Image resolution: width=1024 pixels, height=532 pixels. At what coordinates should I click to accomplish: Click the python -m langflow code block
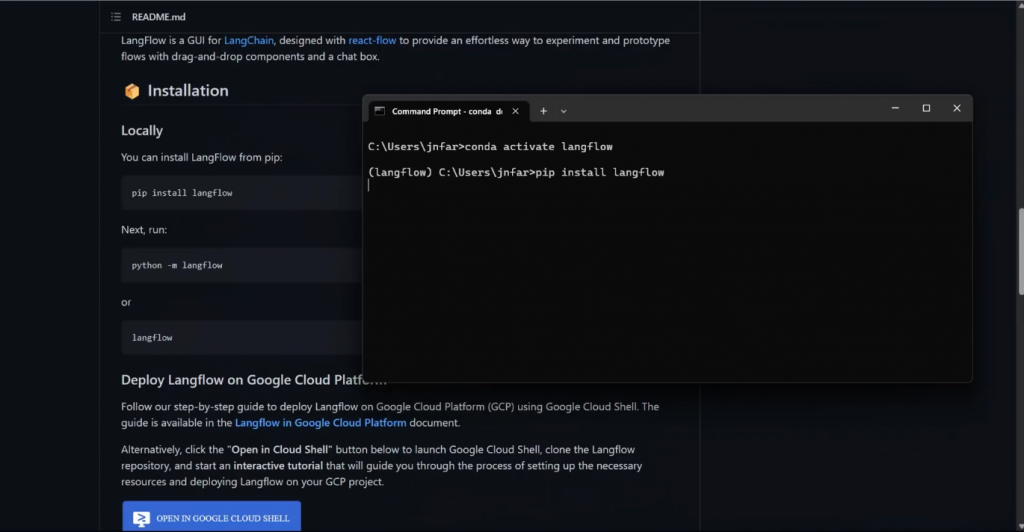point(240,265)
